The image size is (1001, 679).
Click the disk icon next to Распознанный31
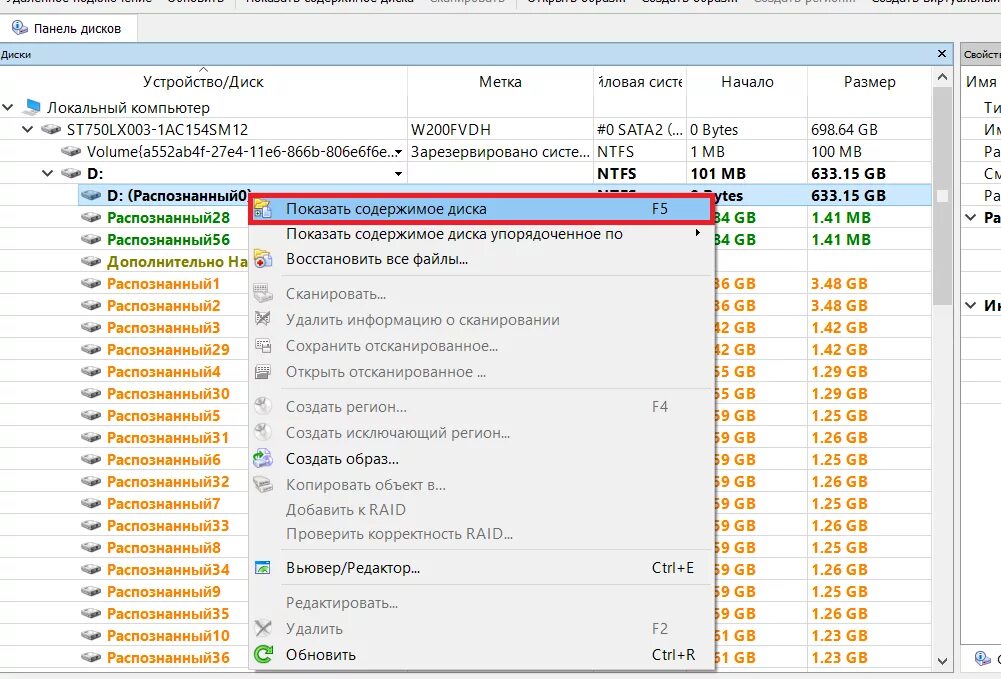click(x=91, y=438)
